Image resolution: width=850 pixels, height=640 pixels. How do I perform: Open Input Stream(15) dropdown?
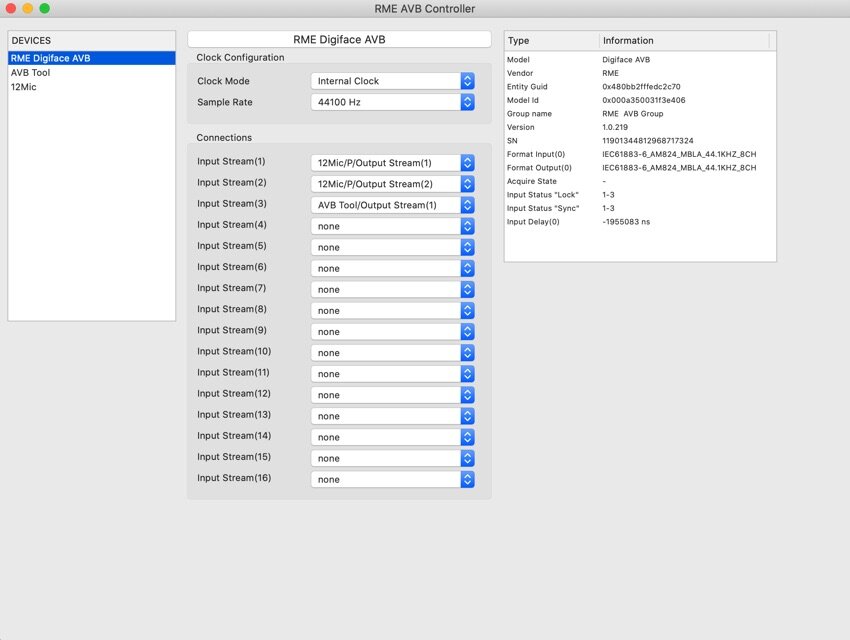coord(392,458)
